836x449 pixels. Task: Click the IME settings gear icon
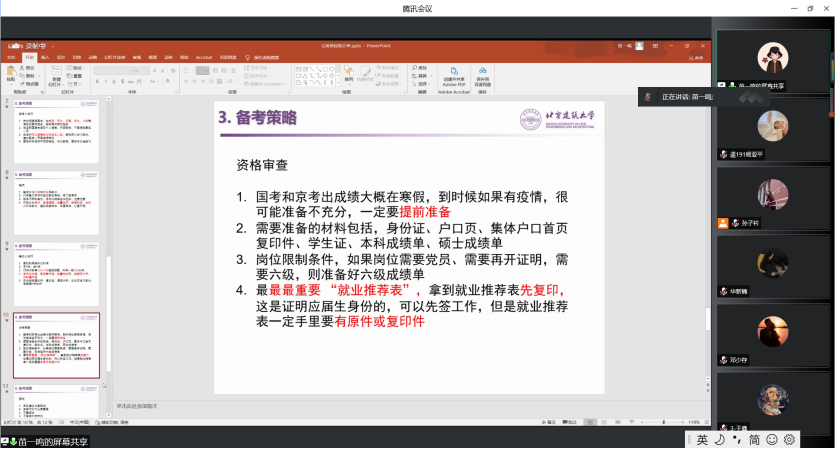789,439
